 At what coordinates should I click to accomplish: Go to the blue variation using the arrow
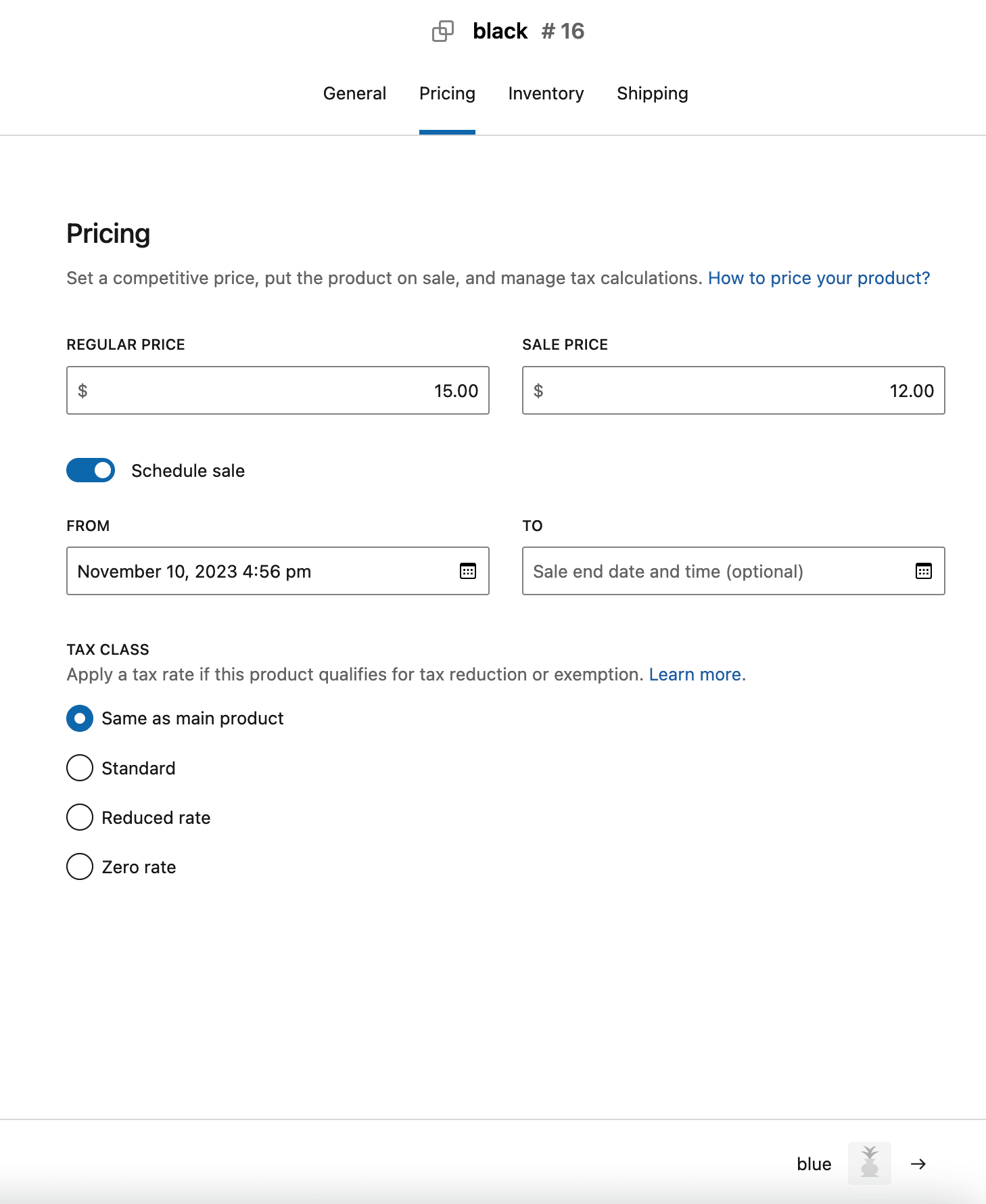[918, 1164]
